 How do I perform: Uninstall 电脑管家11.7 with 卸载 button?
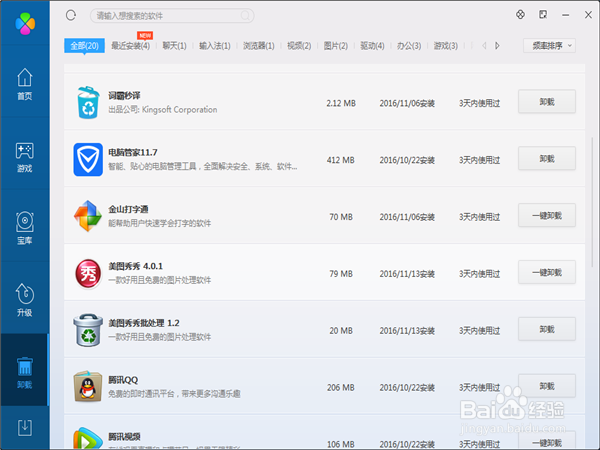[547, 158]
